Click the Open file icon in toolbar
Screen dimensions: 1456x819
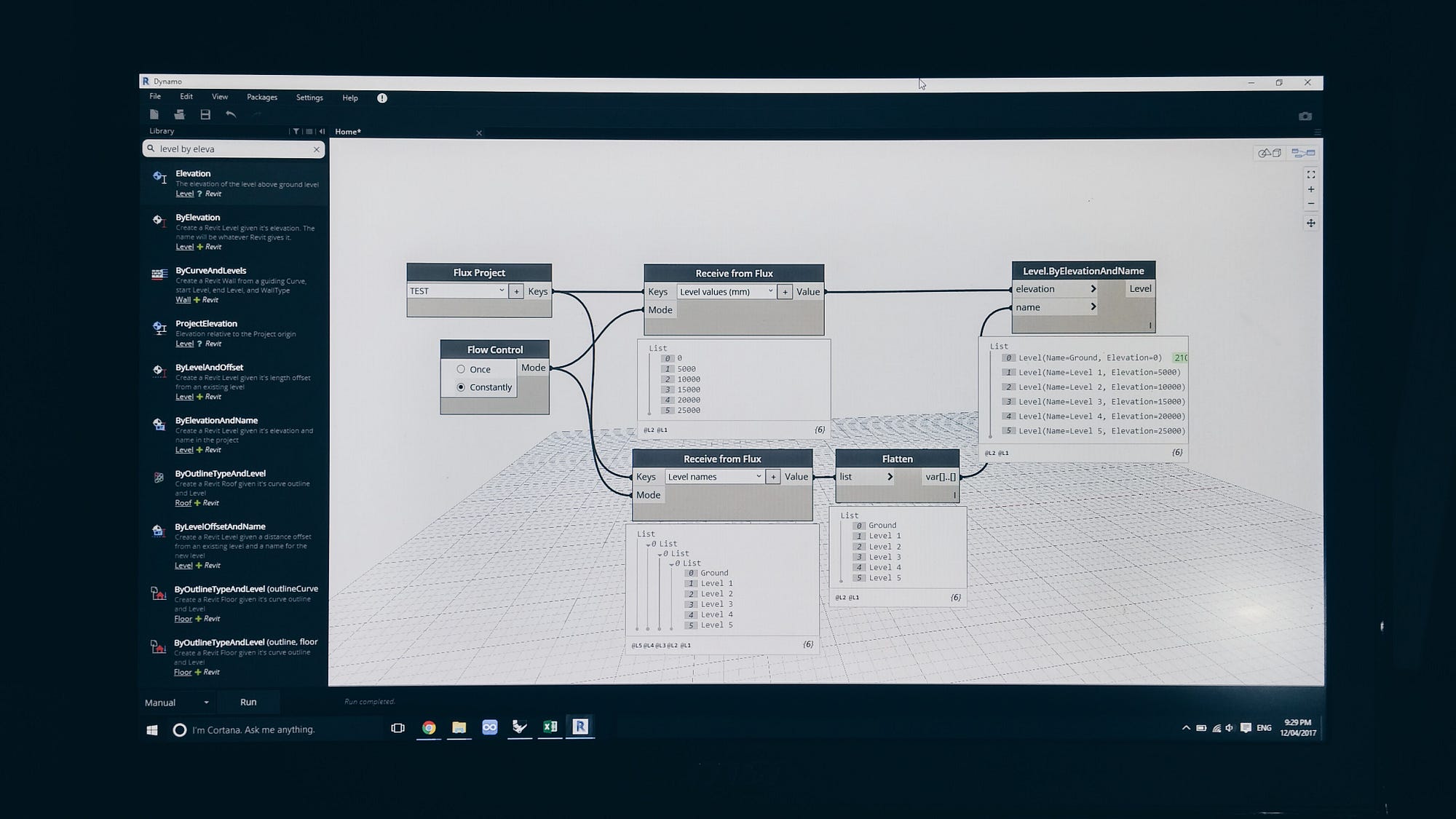pos(179,114)
